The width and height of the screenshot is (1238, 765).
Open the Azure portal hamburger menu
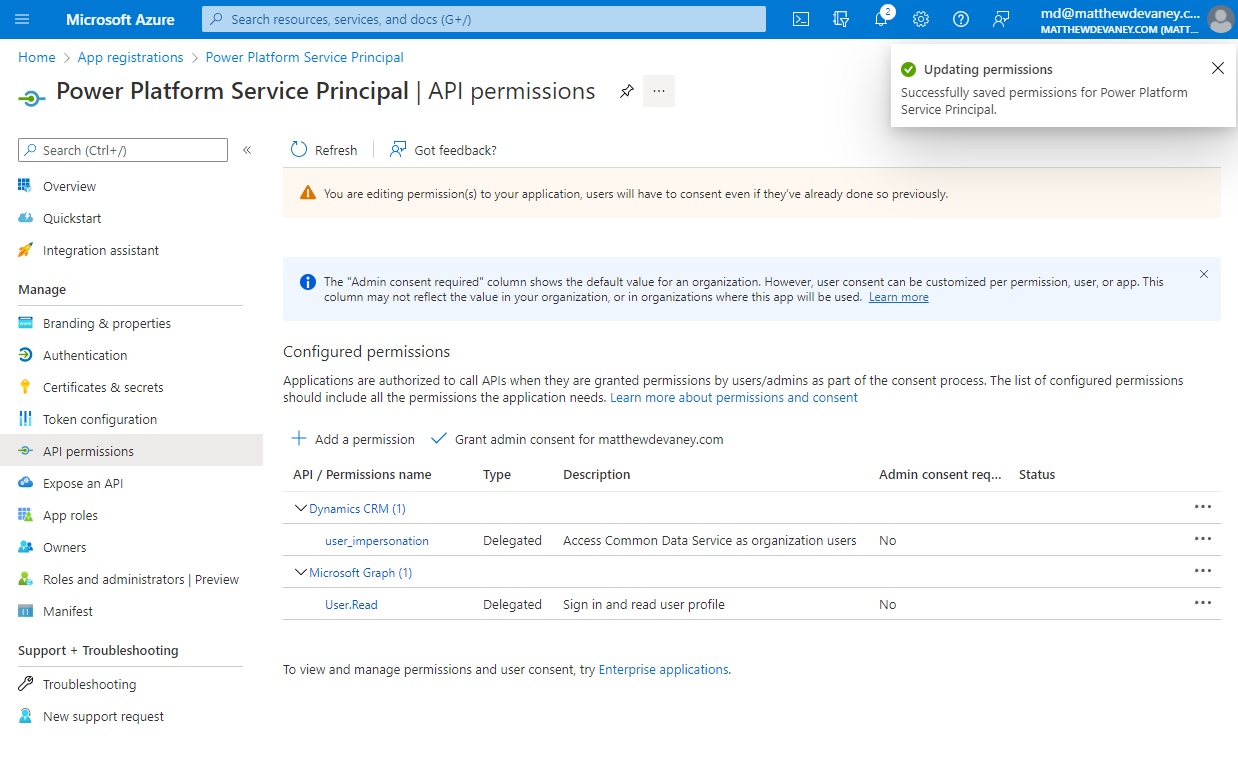pos(20,18)
